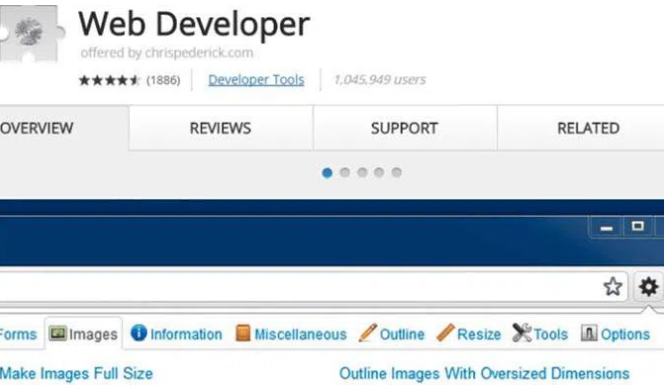Click the Resize ruler icon
This screenshot has width=668, height=385.
[446, 333]
